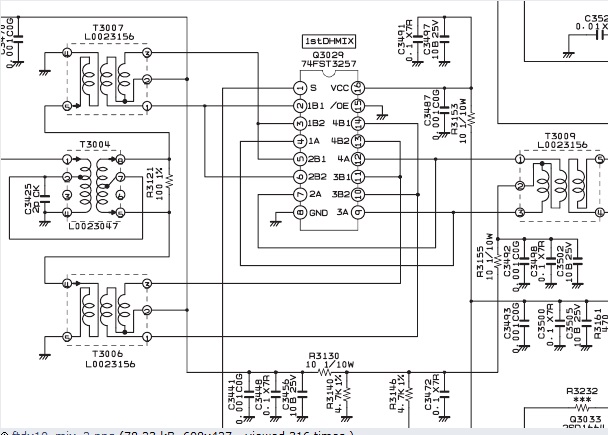The width and height of the screenshot is (608, 435).
Task: Click the T3007 transformer symbol
Action: 106,79
